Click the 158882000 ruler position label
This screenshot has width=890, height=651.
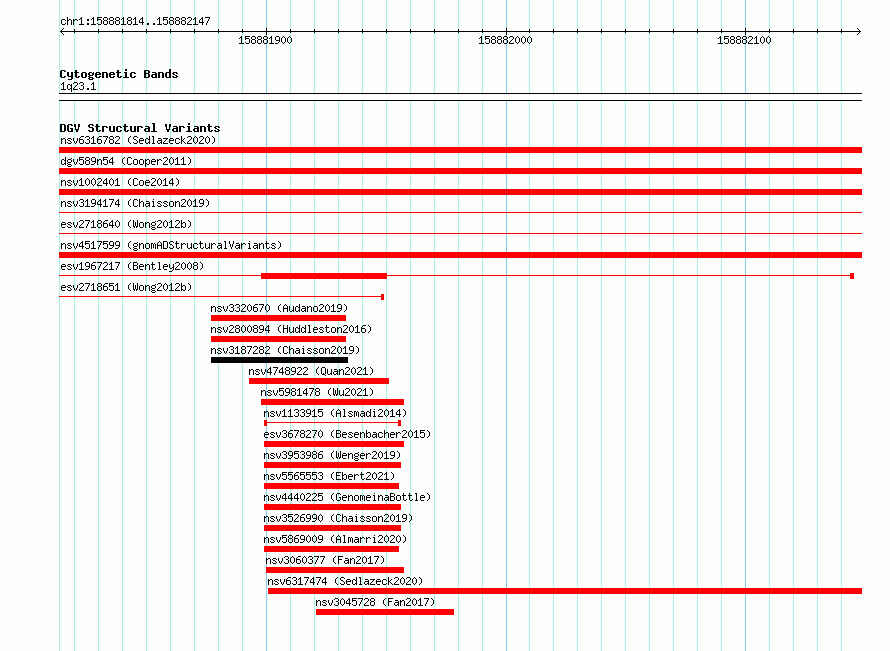505,40
